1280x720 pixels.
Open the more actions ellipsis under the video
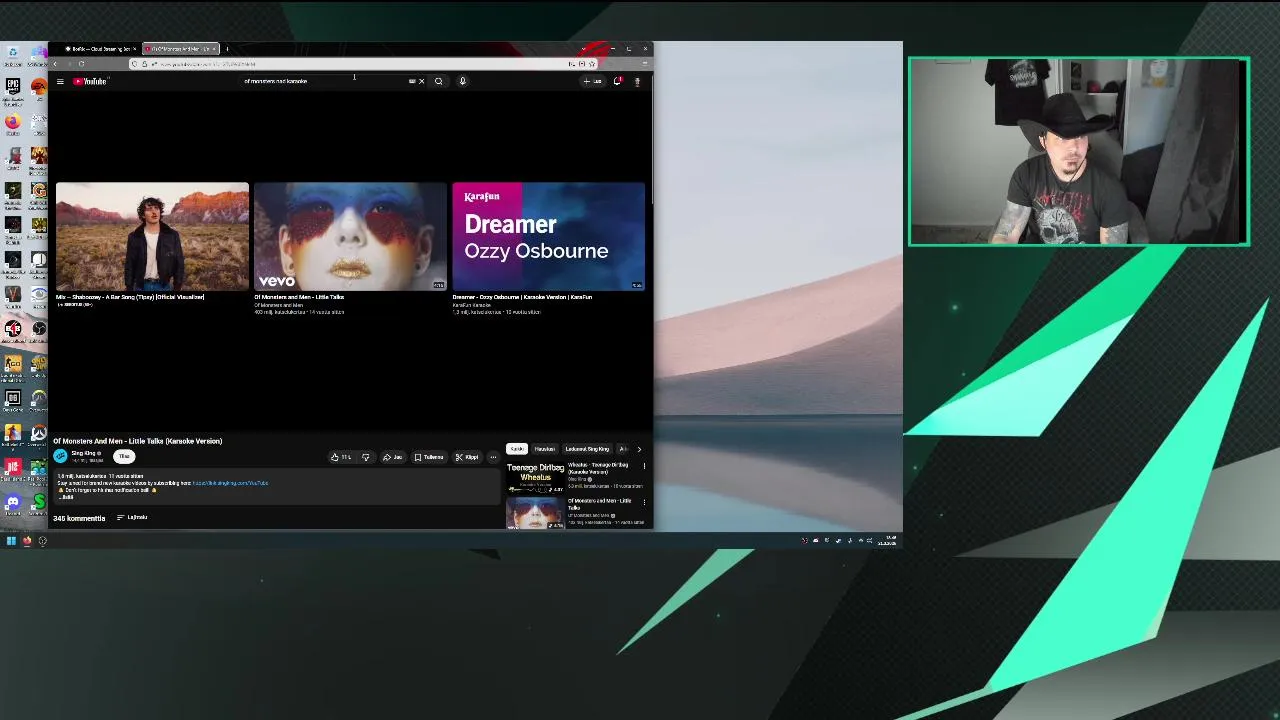coord(493,457)
